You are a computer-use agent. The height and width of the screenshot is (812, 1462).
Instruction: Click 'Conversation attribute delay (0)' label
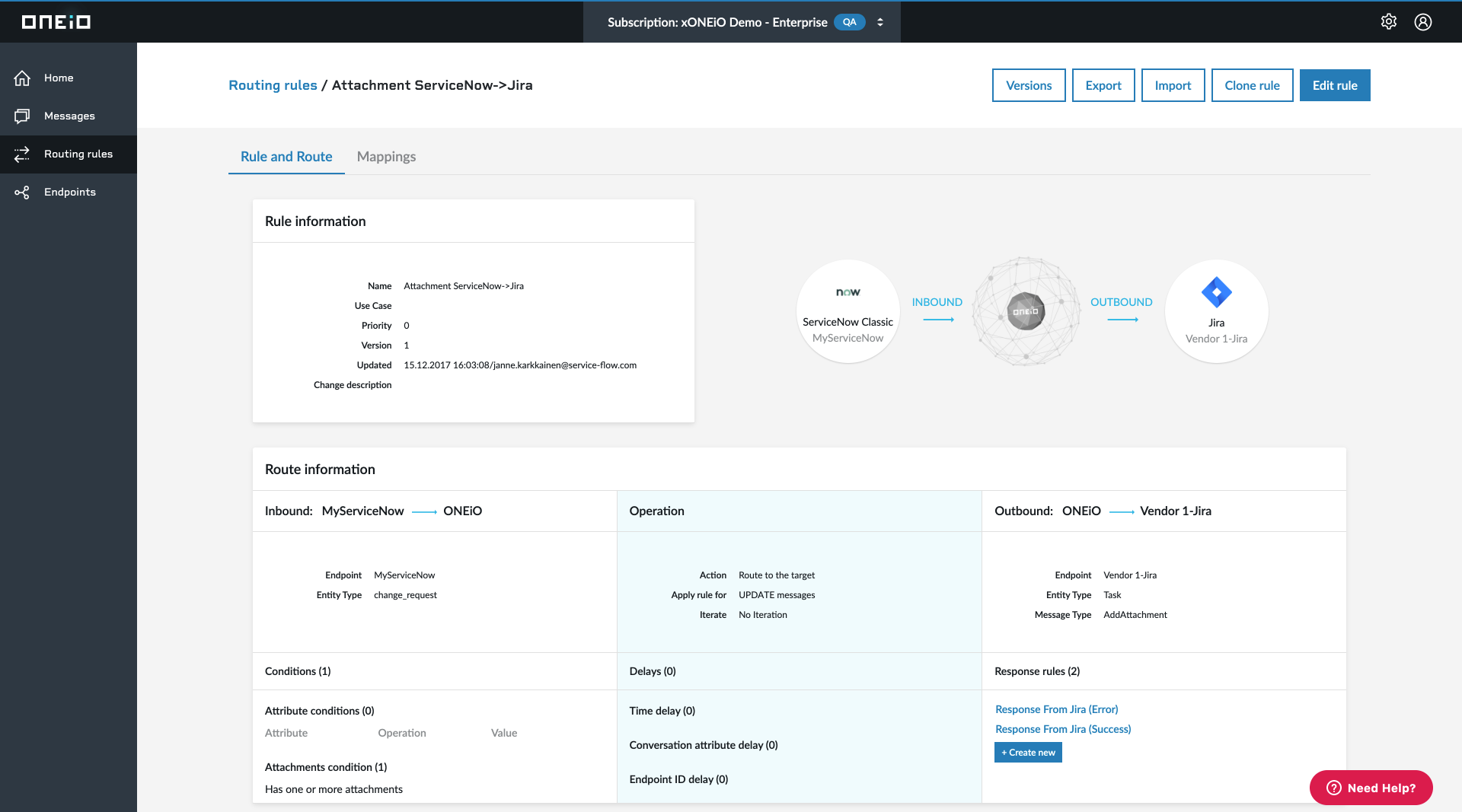[704, 745]
